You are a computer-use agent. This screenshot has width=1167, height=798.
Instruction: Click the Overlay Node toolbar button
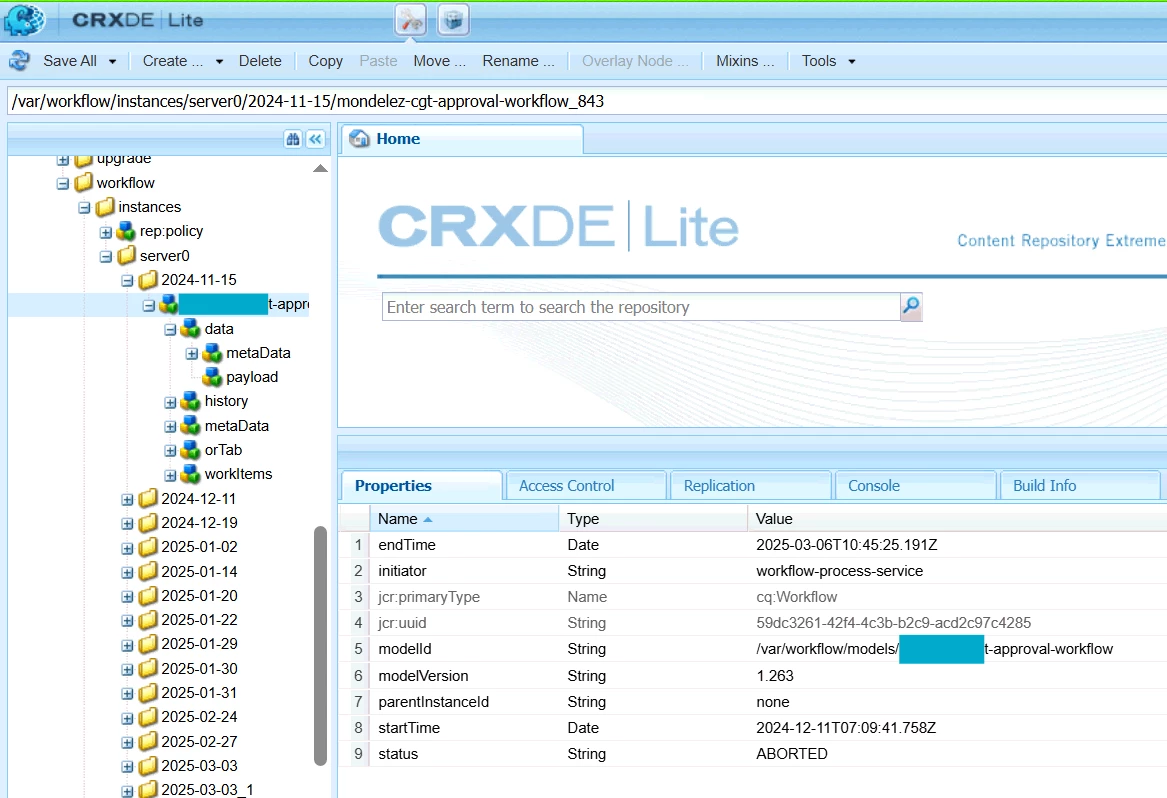pos(634,61)
